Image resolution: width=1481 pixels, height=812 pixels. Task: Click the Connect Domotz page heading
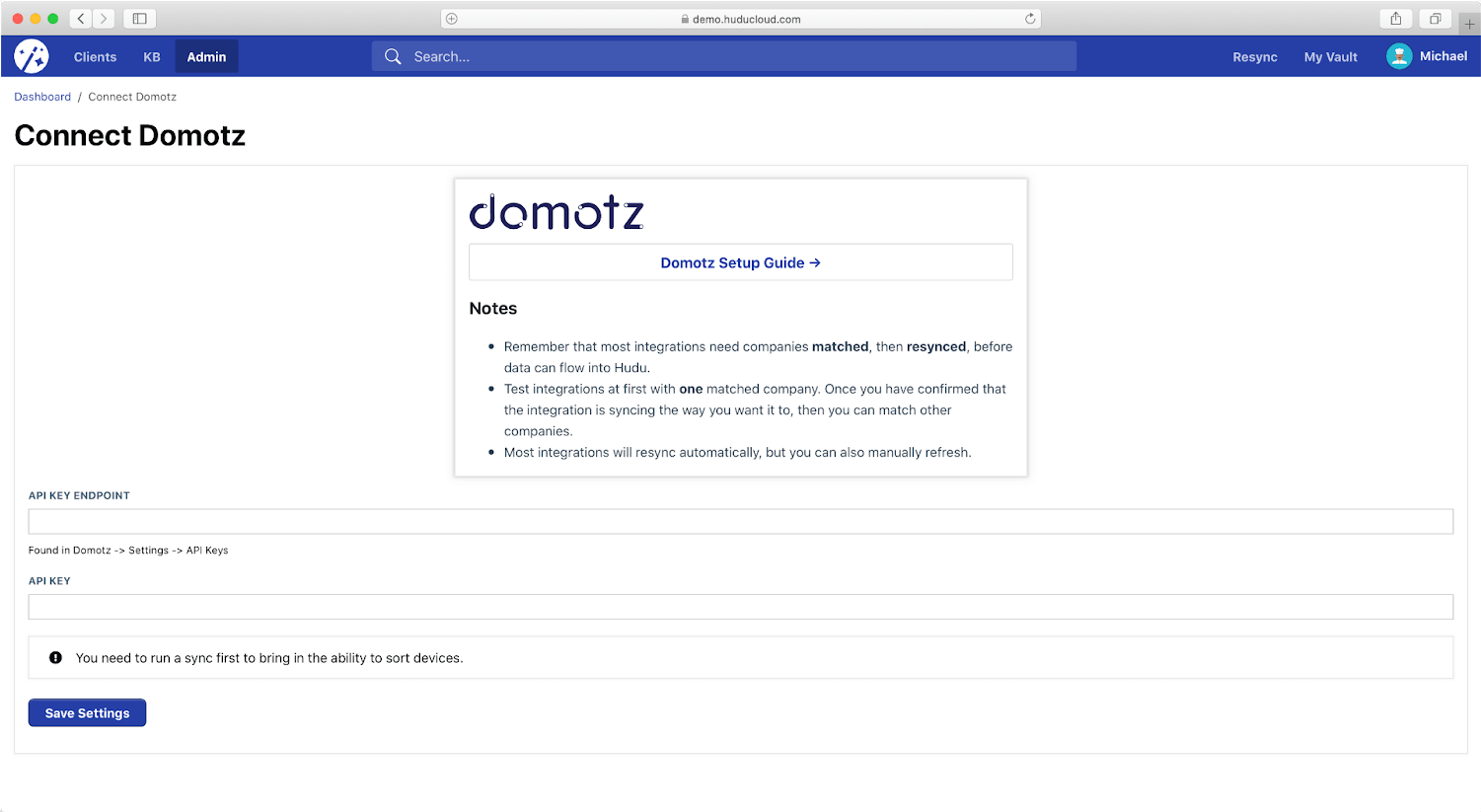[x=130, y=135]
